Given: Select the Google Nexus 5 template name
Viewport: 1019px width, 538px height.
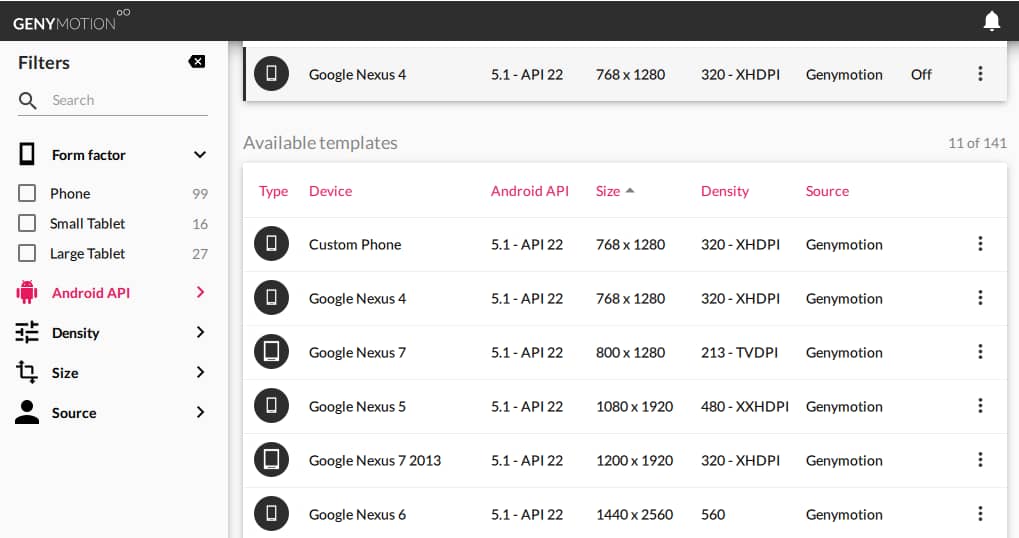Looking at the screenshot, I should click(x=357, y=406).
